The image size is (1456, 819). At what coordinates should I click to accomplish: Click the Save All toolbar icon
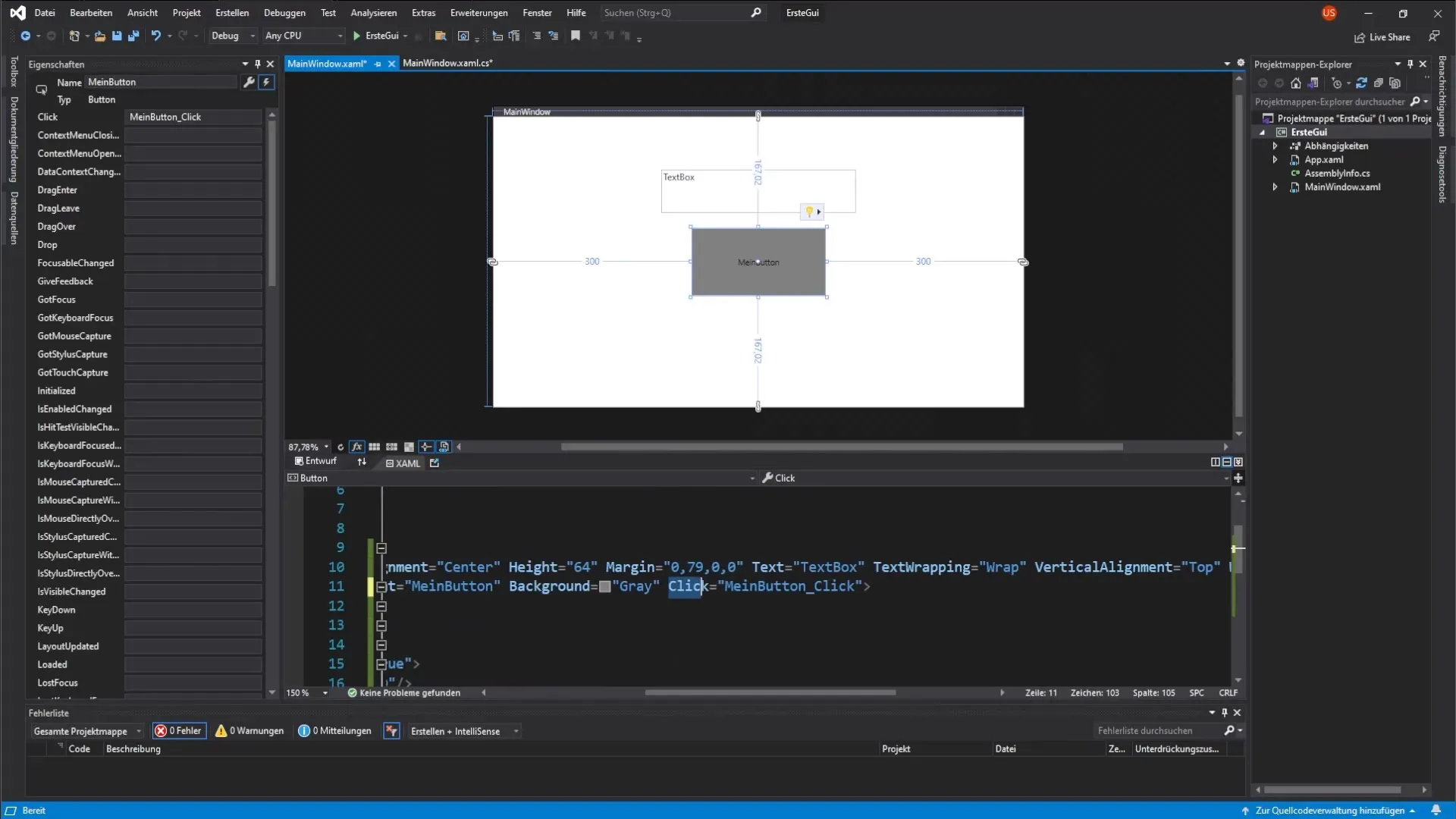[133, 36]
